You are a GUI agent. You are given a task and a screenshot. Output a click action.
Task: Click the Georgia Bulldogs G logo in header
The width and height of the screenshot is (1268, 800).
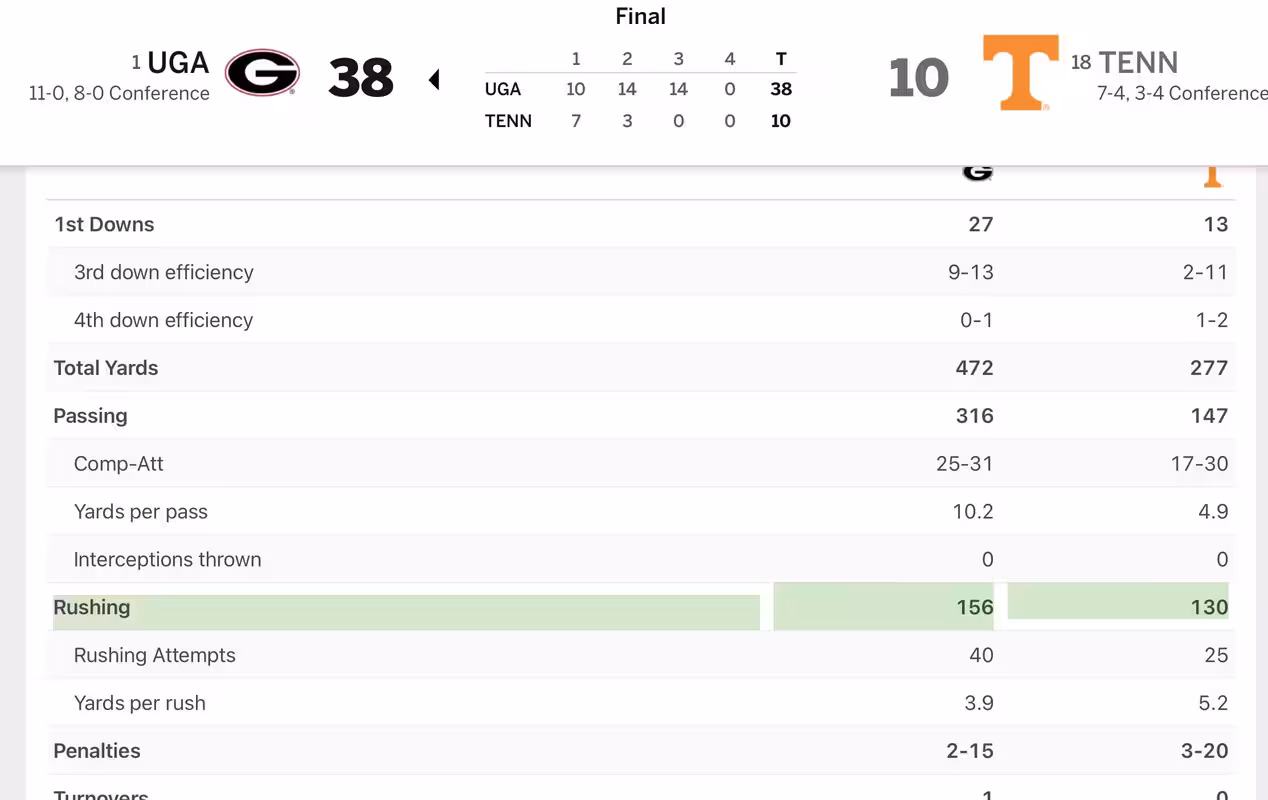coord(262,73)
